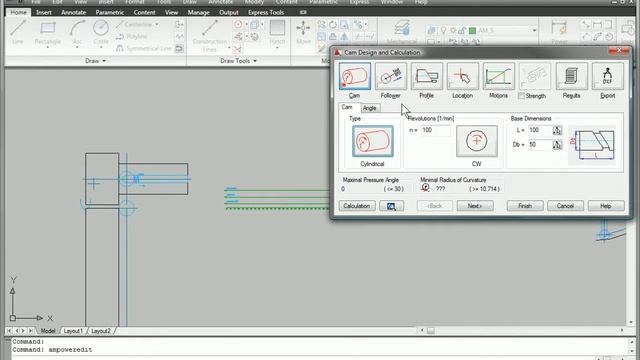Viewport: 640px width, 360px height.
Task: Open the Export step icon
Action: (607, 76)
